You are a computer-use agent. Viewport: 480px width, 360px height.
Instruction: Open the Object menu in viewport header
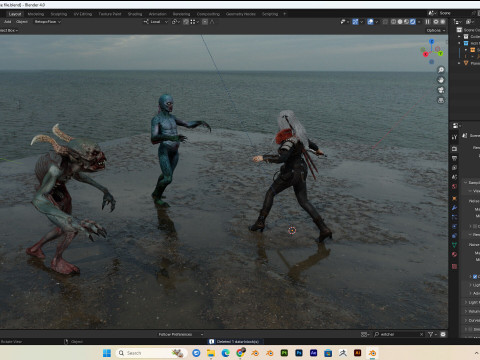[x=22, y=22]
